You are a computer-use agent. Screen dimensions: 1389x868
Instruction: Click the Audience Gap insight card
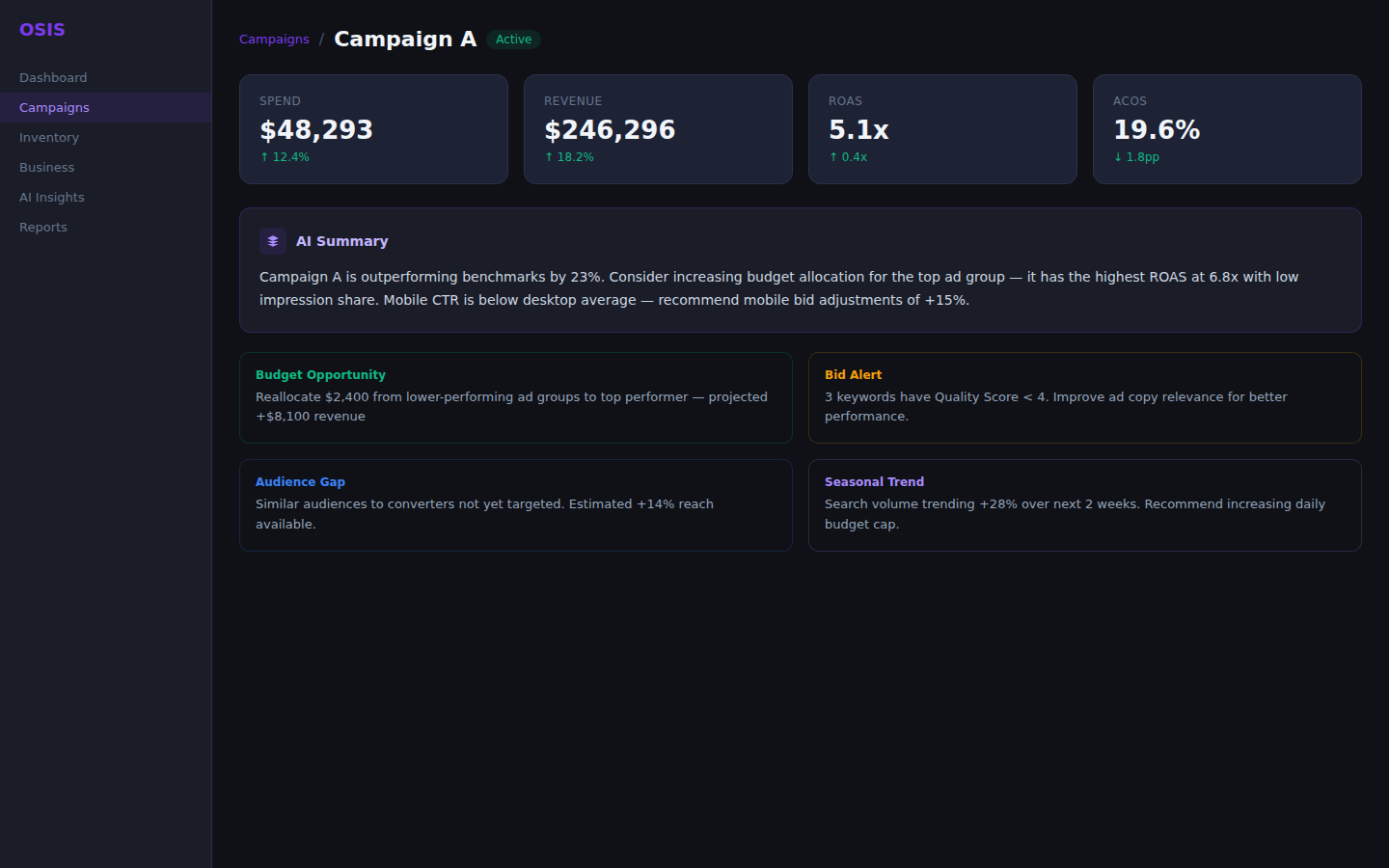[x=516, y=505]
